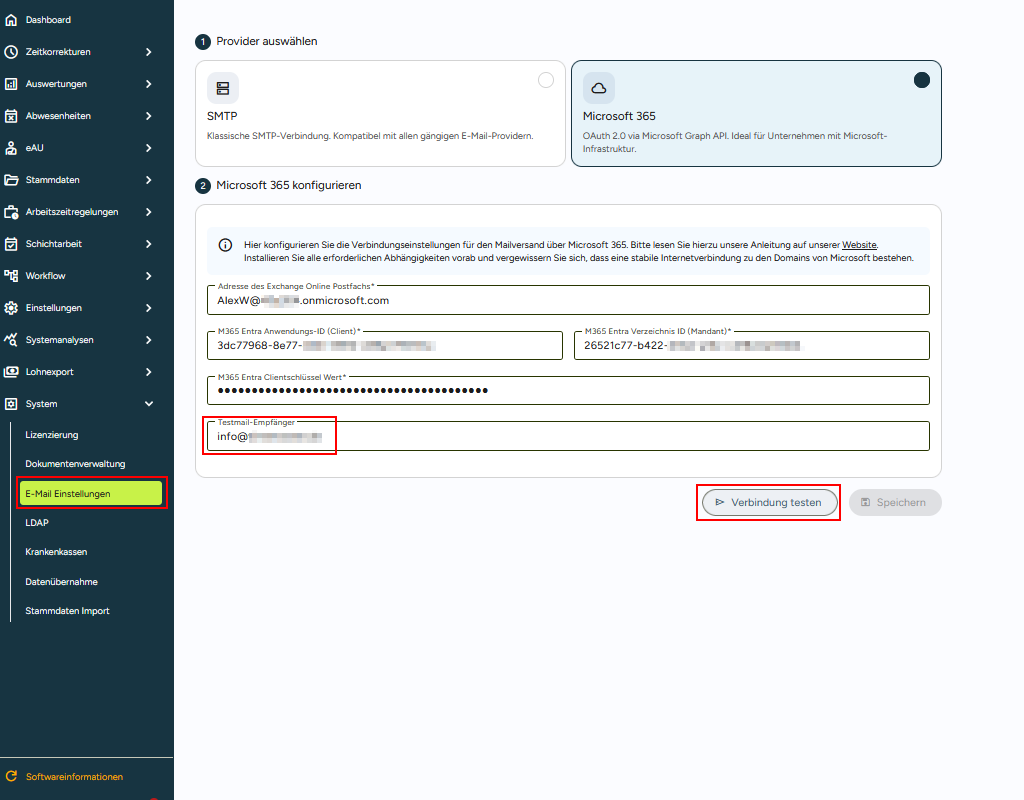Expand the Schichtarbeit chevron

149,244
